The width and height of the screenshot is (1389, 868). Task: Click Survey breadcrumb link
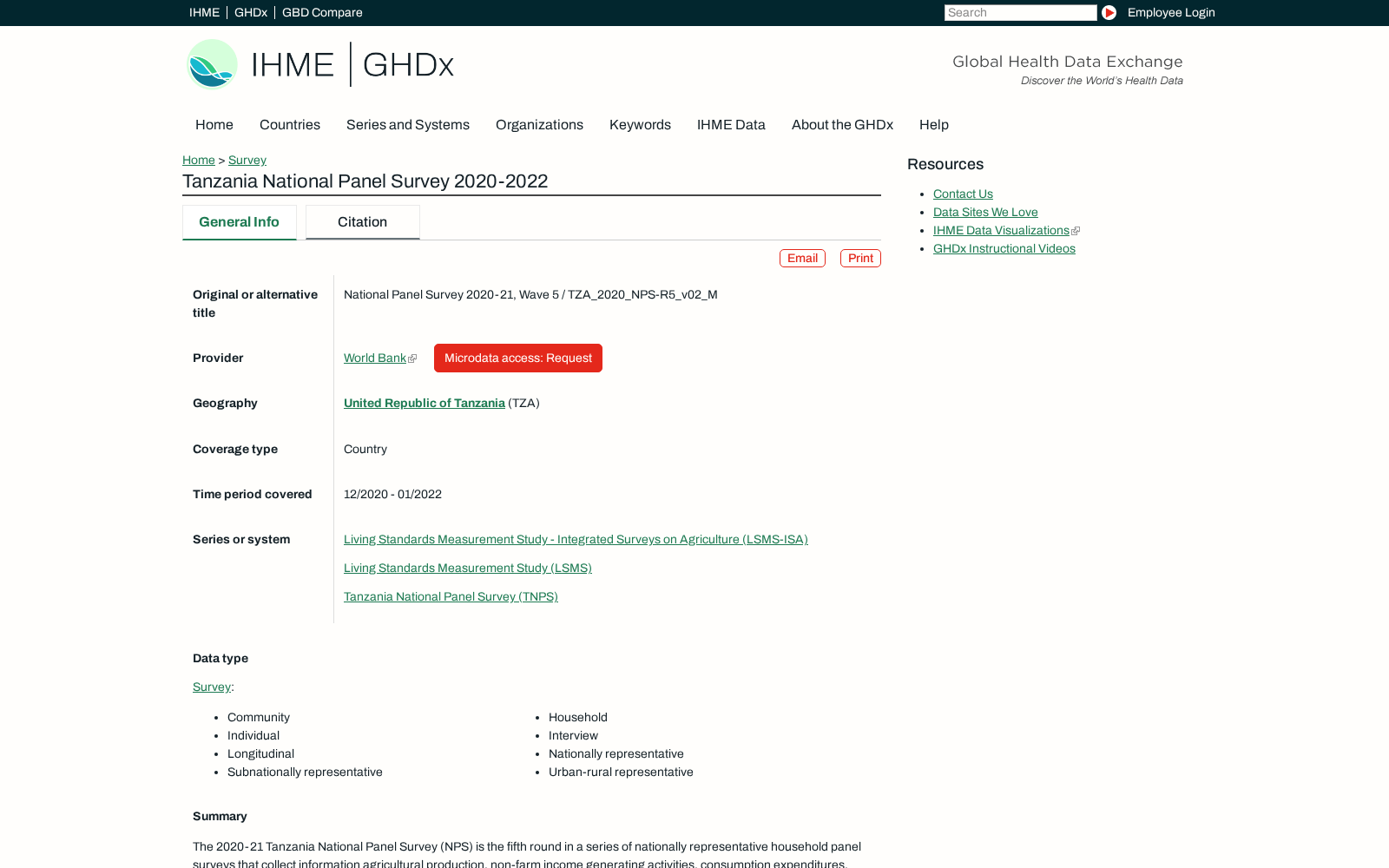(247, 161)
